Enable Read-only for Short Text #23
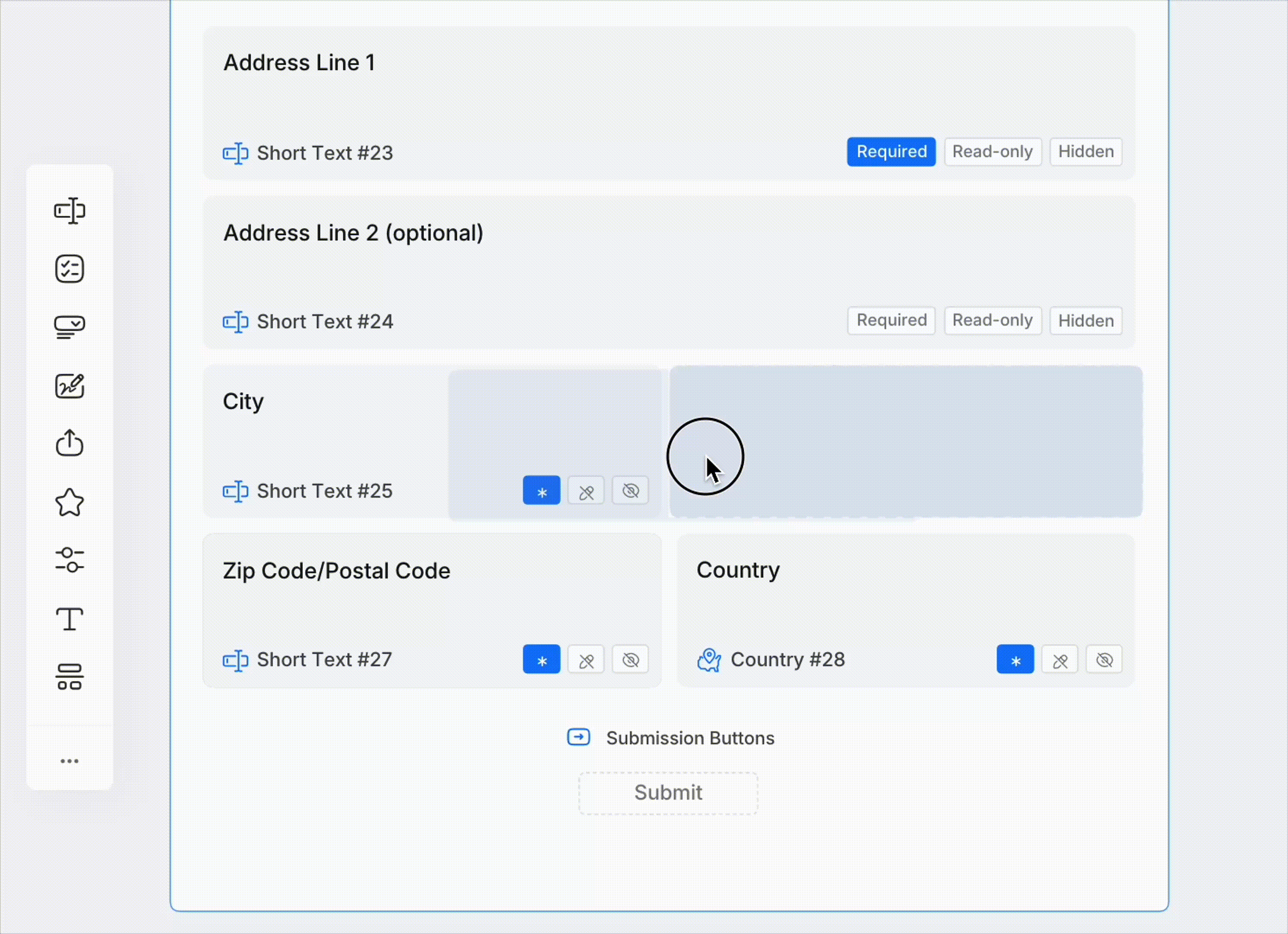 (x=992, y=152)
